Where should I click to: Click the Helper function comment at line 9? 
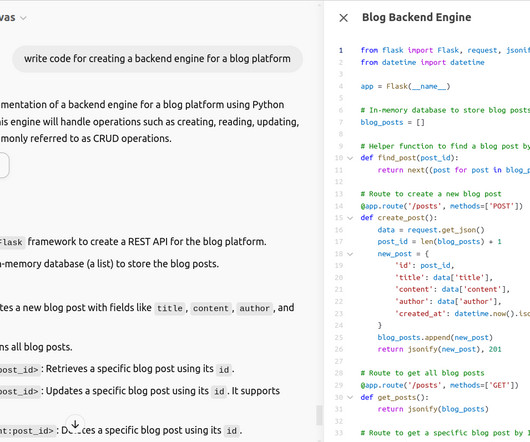click(445, 146)
